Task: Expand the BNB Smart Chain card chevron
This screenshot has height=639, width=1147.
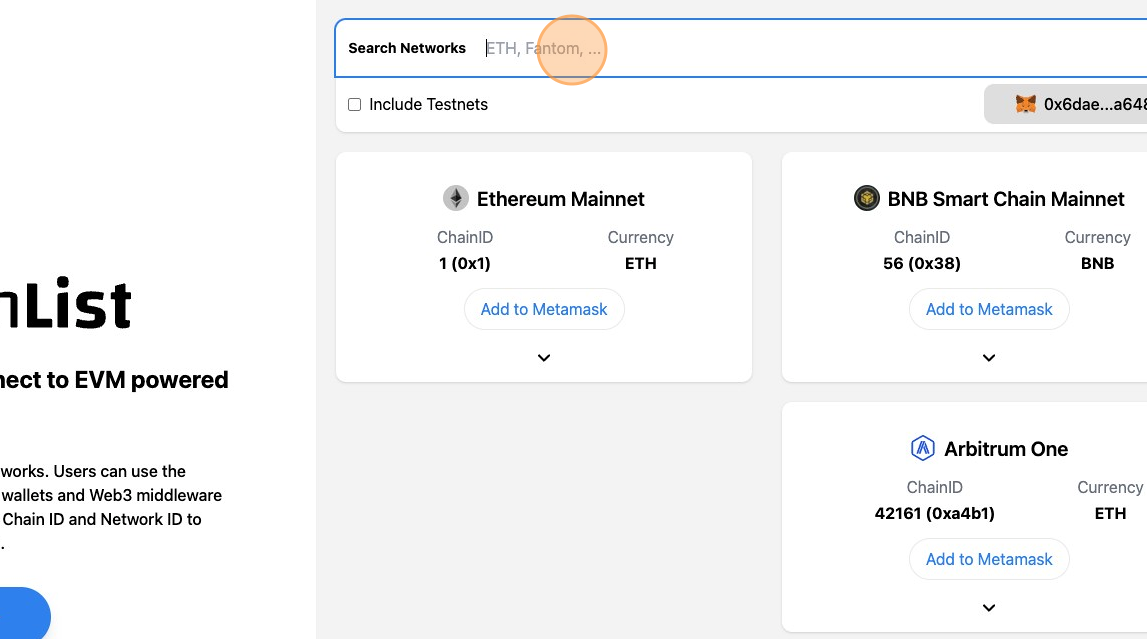Action: coord(989,358)
